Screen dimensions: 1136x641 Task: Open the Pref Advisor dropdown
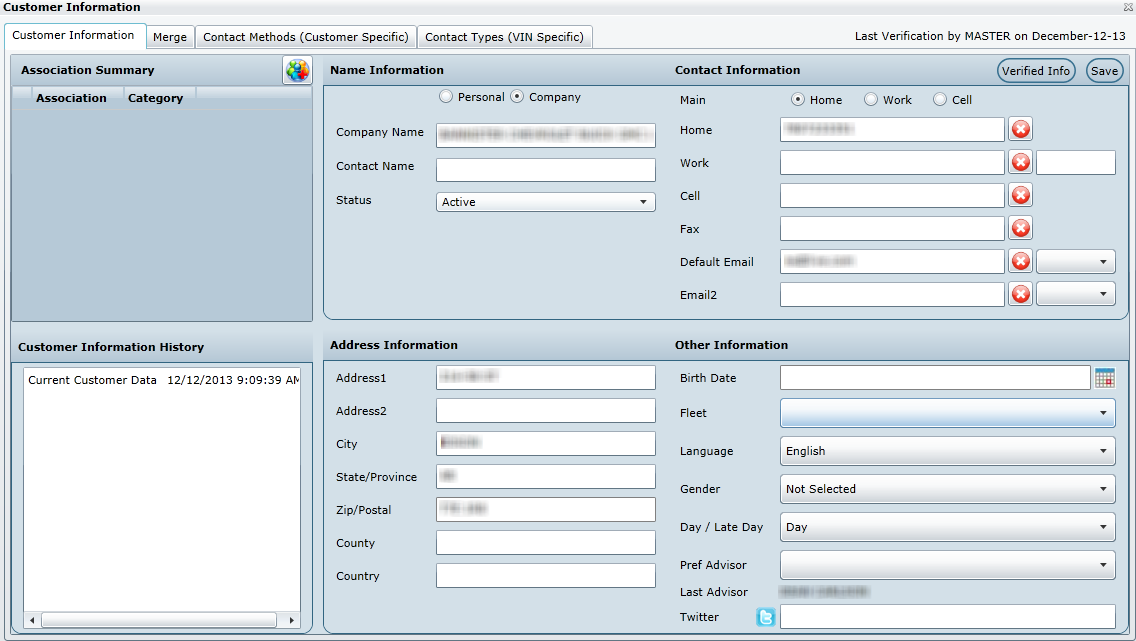click(x=947, y=565)
